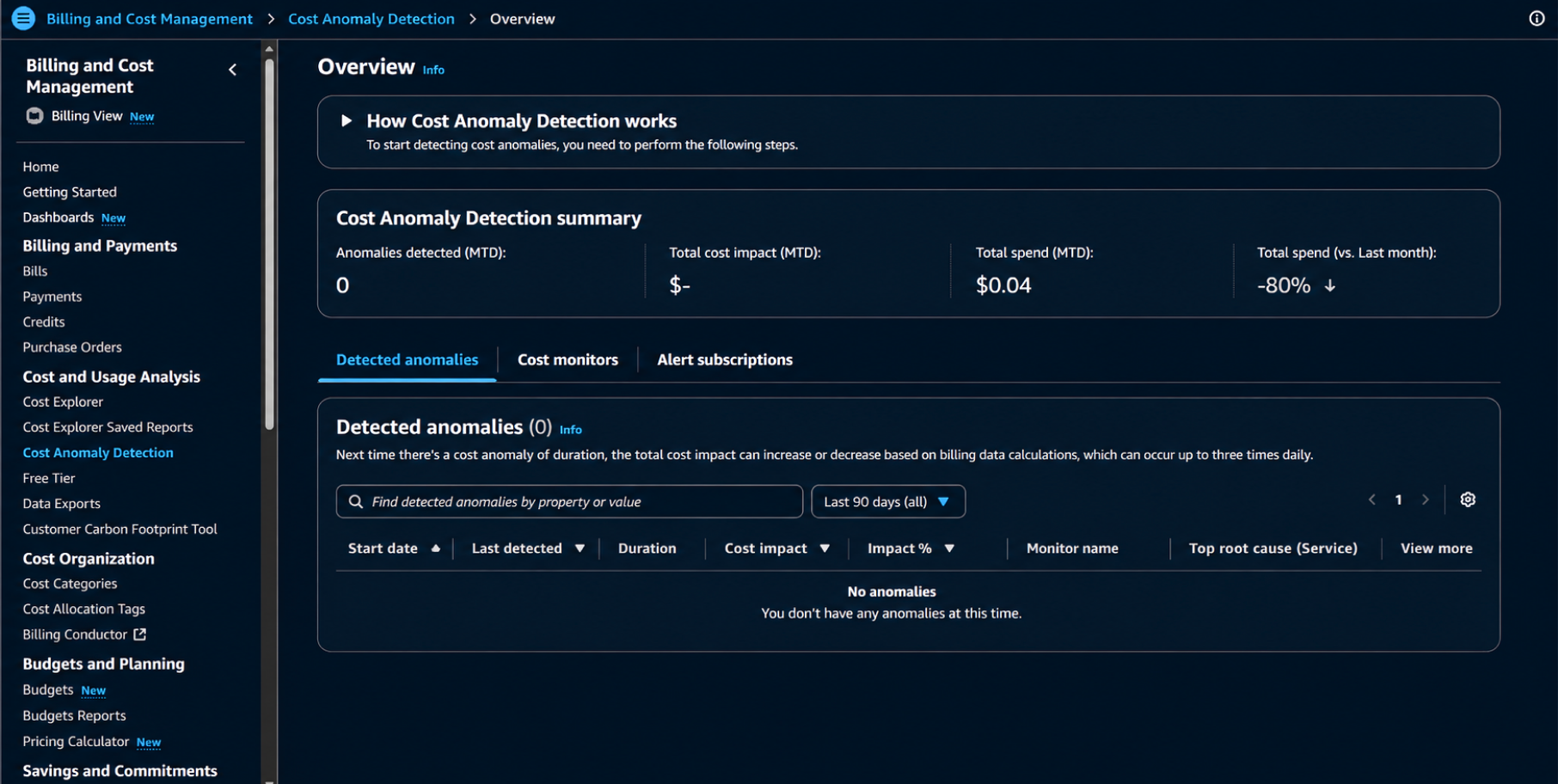The width and height of the screenshot is (1558, 784).
Task: Go to Home in sidebar
Action: 40,167
